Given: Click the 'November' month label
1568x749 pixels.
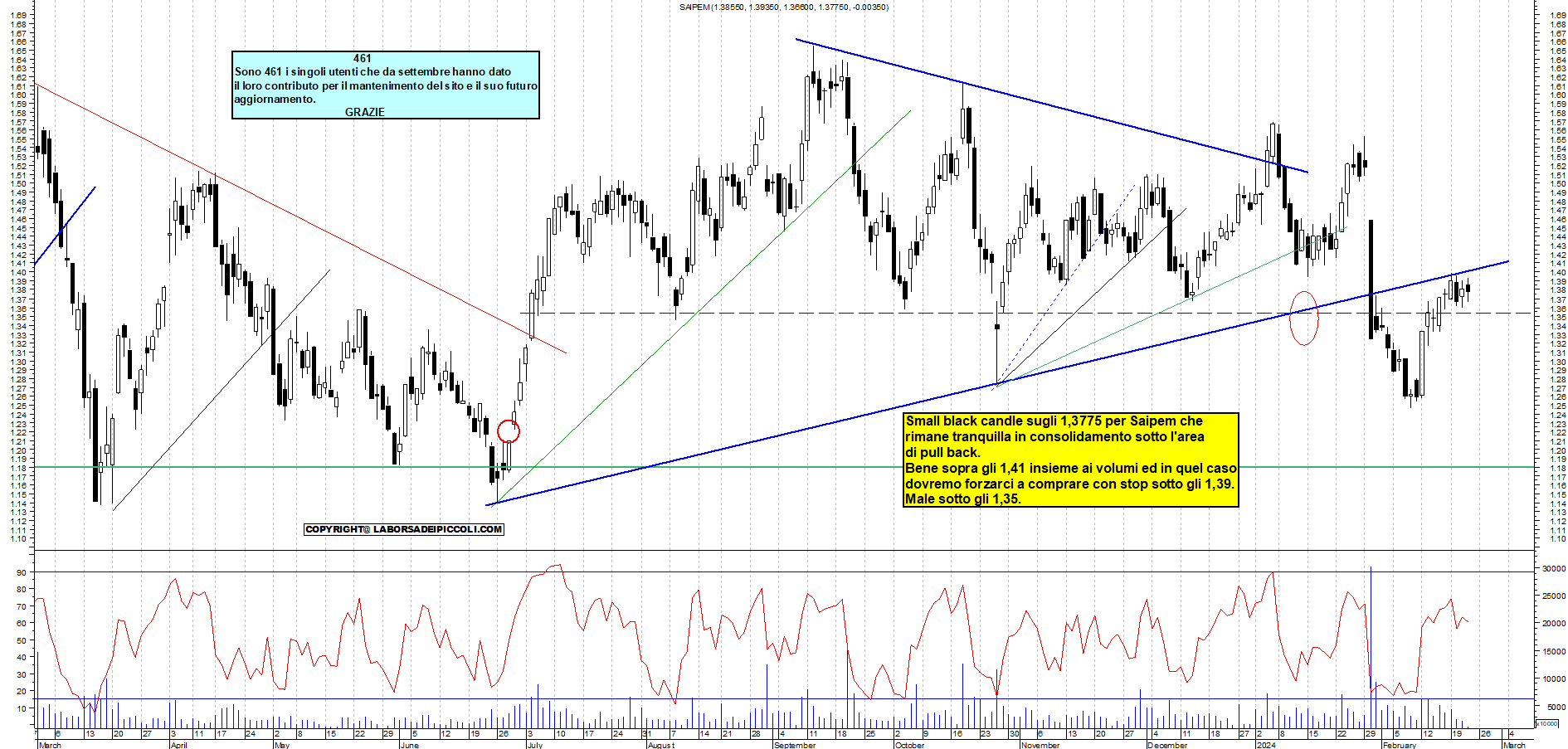Looking at the screenshot, I should coord(1040,745).
